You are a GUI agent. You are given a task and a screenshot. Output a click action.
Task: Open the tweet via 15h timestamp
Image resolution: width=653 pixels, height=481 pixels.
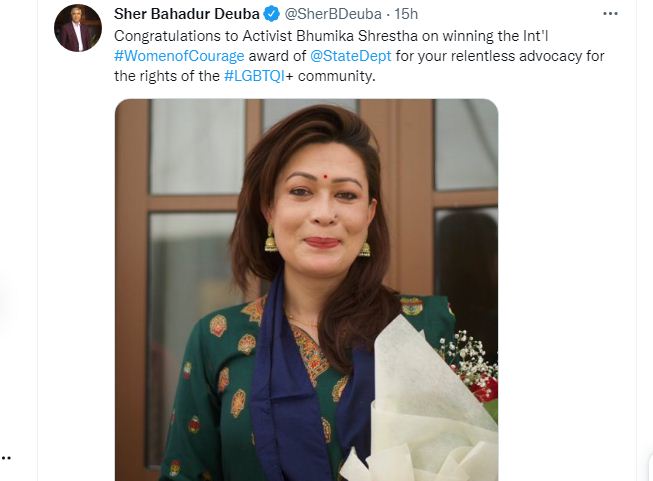click(x=405, y=14)
